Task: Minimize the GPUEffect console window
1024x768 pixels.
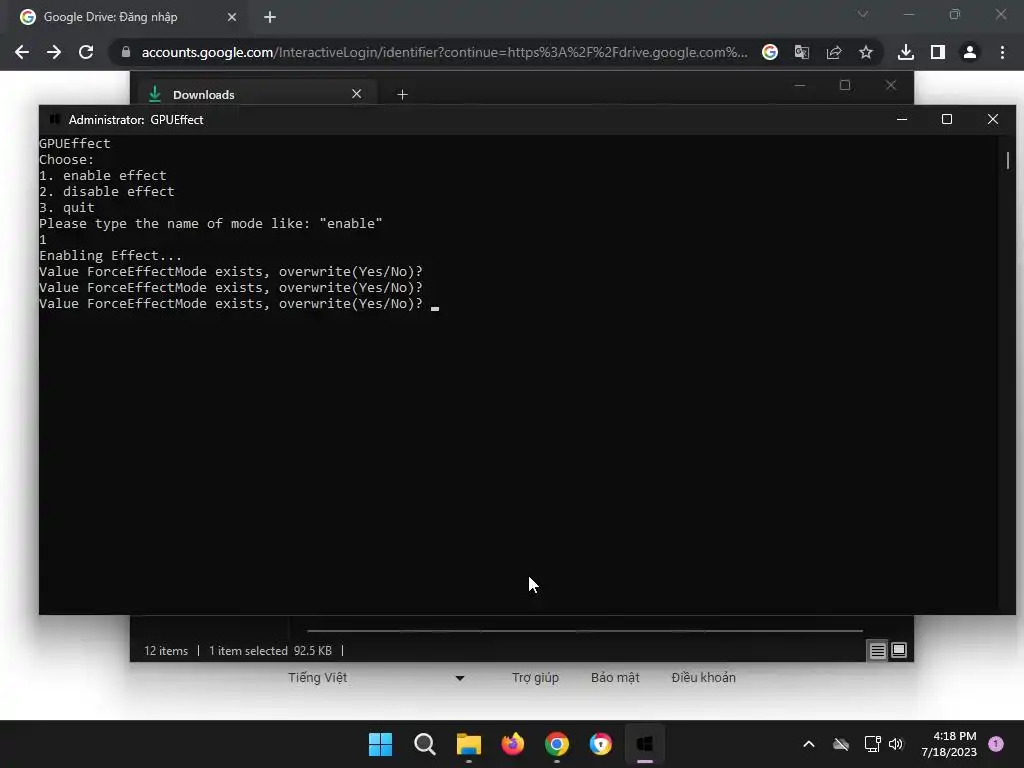Action: coord(902,120)
